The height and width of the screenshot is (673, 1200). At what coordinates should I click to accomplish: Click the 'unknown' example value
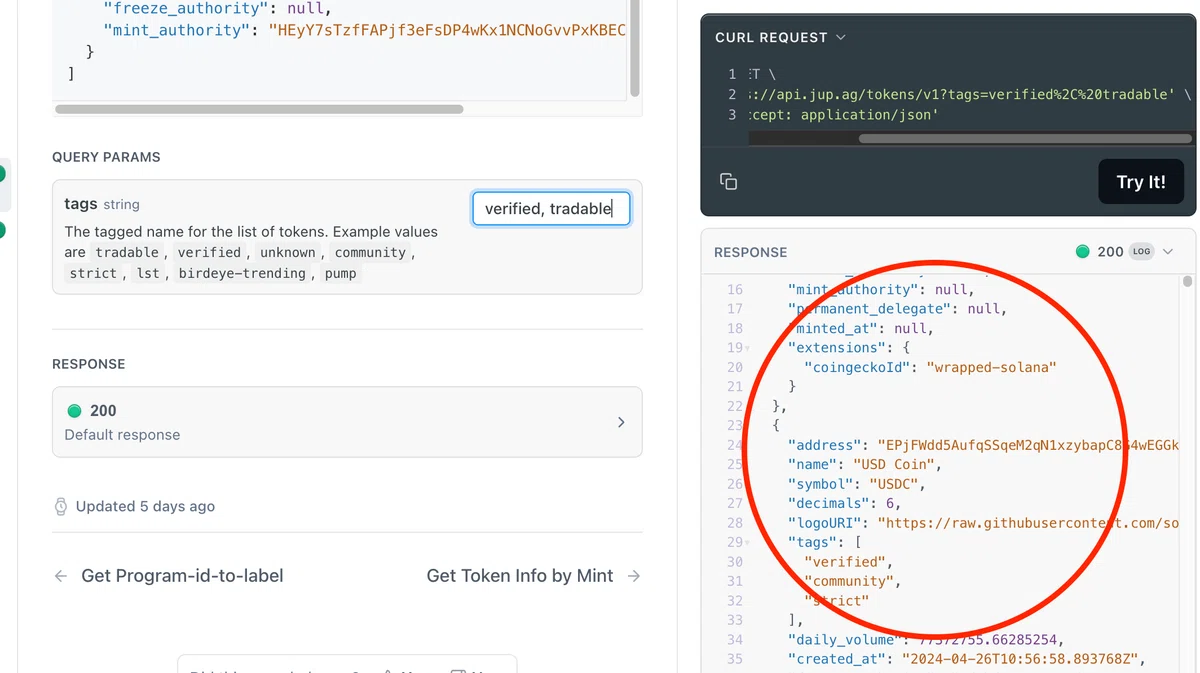tap(288, 253)
